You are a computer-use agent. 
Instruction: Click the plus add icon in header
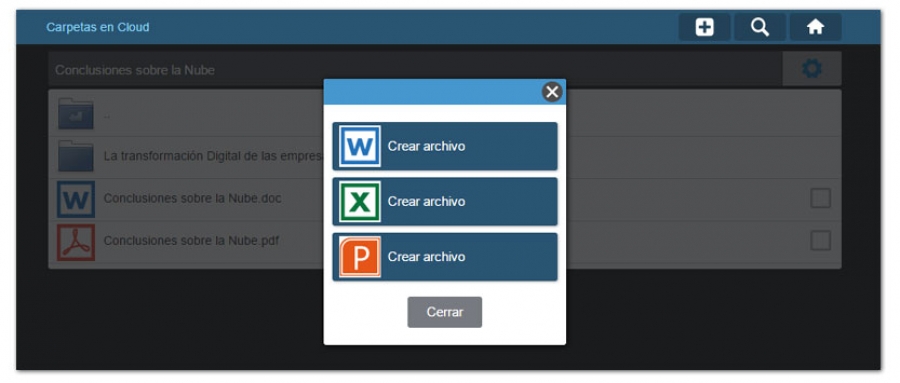pos(704,27)
